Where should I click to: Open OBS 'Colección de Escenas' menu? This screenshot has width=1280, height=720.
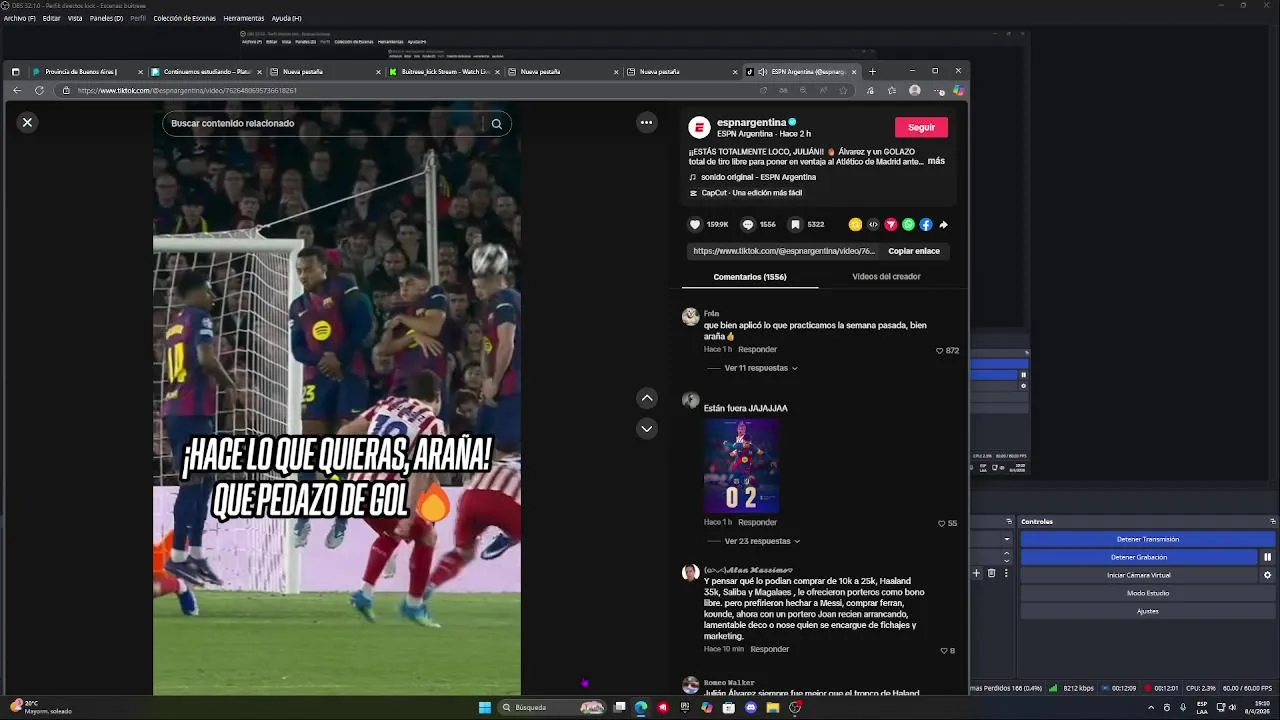click(184, 18)
